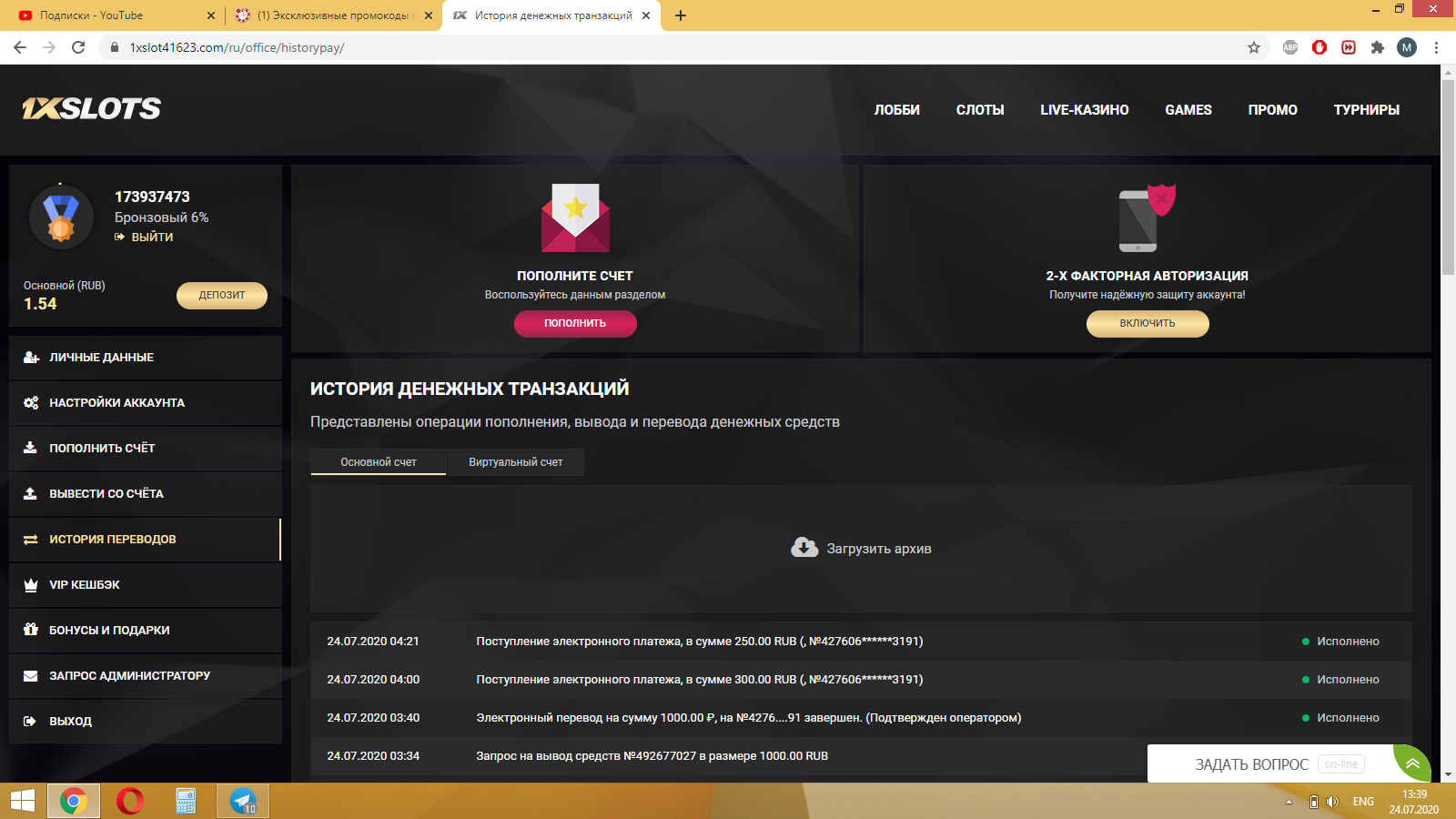Open Opera from the taskbar
The height and width of the screenshot is (819, 1456).
coord(130,801)
